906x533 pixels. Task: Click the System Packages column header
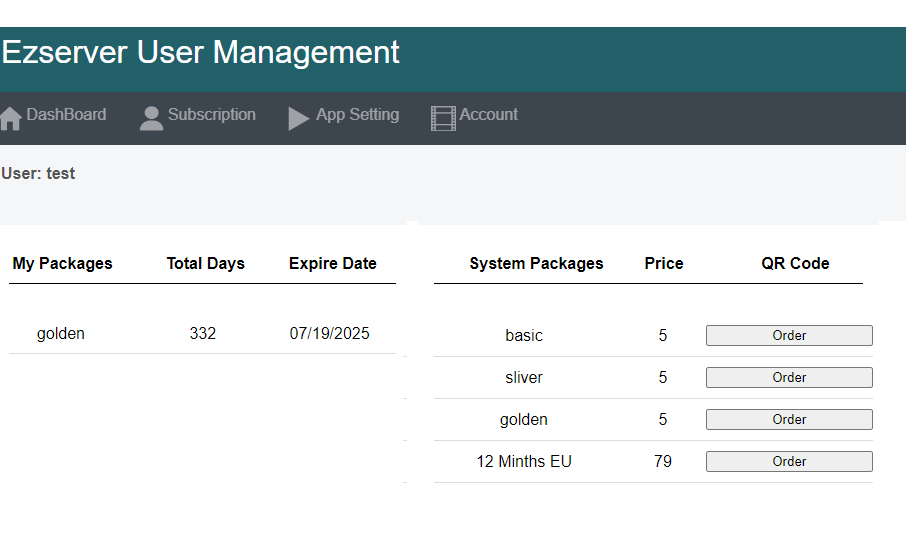tap(536, 264)
